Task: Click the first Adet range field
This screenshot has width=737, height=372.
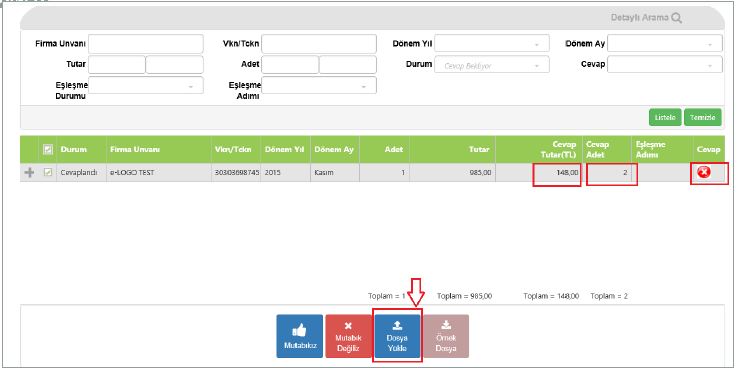Action: (290, 65)
